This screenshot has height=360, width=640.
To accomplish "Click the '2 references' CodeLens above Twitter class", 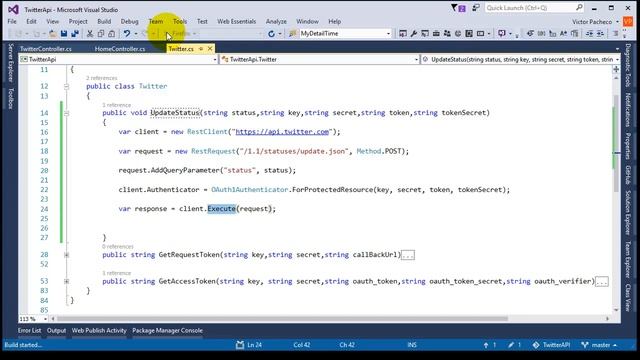I will coord(102,78).
